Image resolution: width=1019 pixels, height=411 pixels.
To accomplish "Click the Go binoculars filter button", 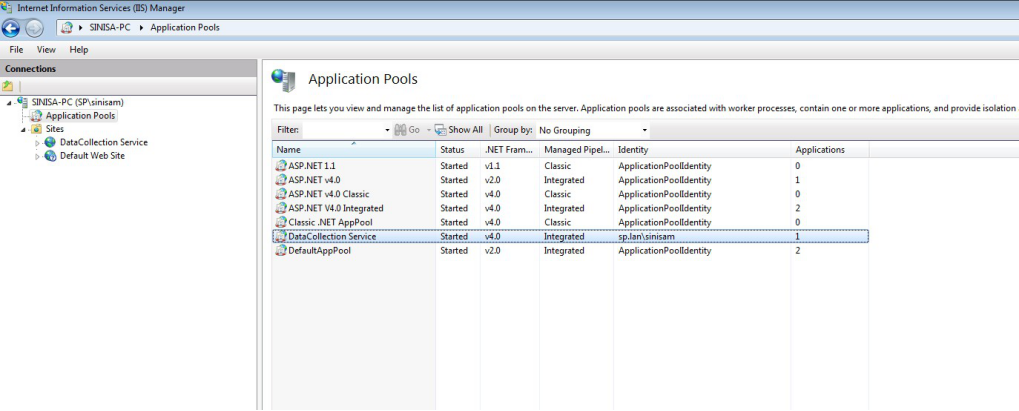I will coord(407,130).
